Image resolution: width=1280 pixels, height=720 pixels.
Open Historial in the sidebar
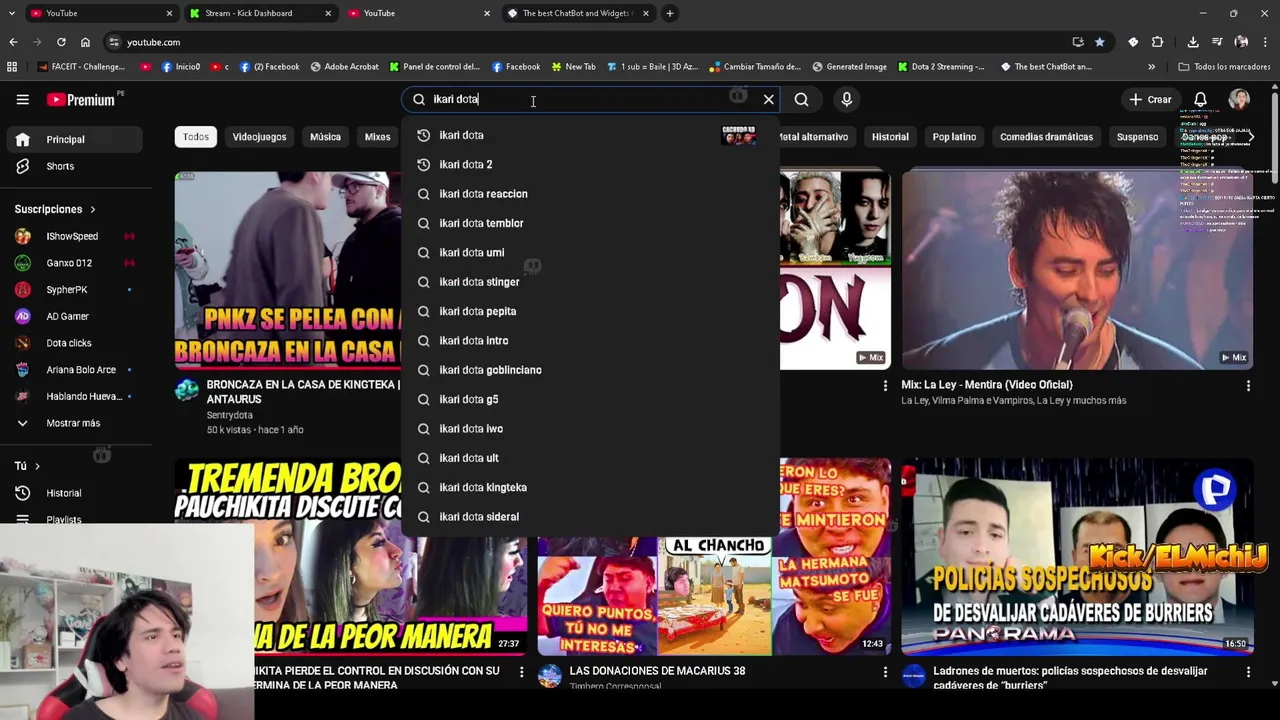[x=73, y=493]
